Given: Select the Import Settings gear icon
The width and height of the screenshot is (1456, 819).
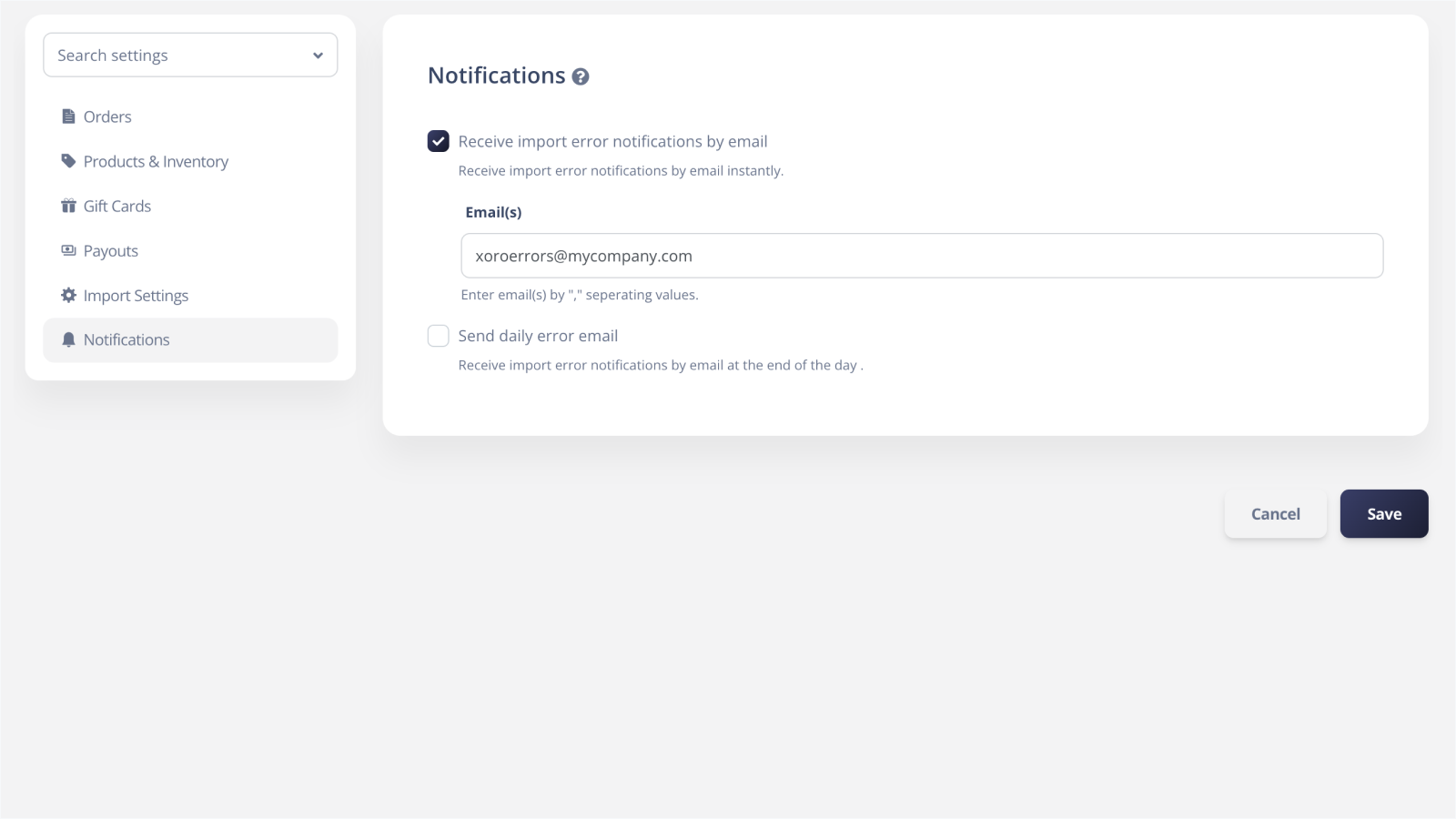Looking at the screenshot, I should (68, 295).
